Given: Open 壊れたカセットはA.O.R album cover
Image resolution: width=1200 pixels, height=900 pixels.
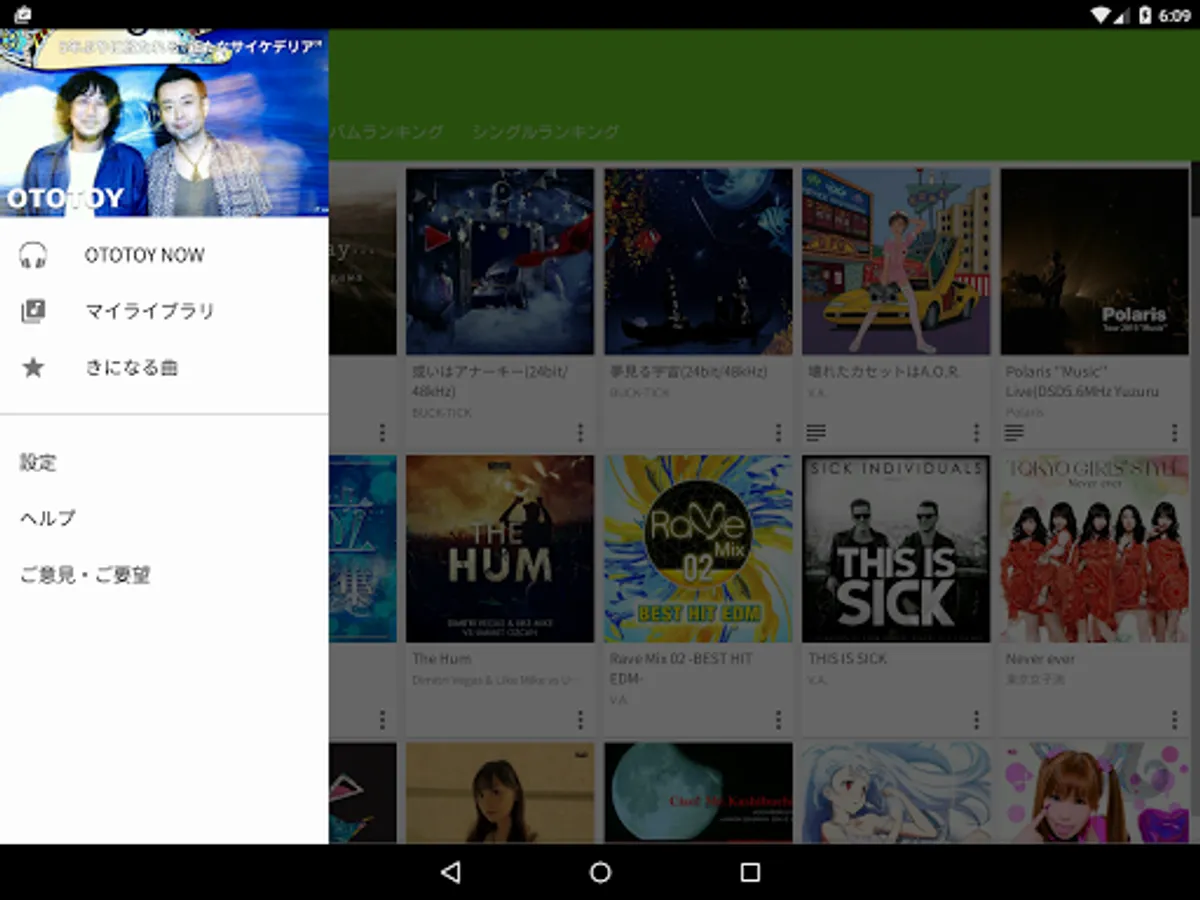Looking at the screenshot, I should point(896,261).
